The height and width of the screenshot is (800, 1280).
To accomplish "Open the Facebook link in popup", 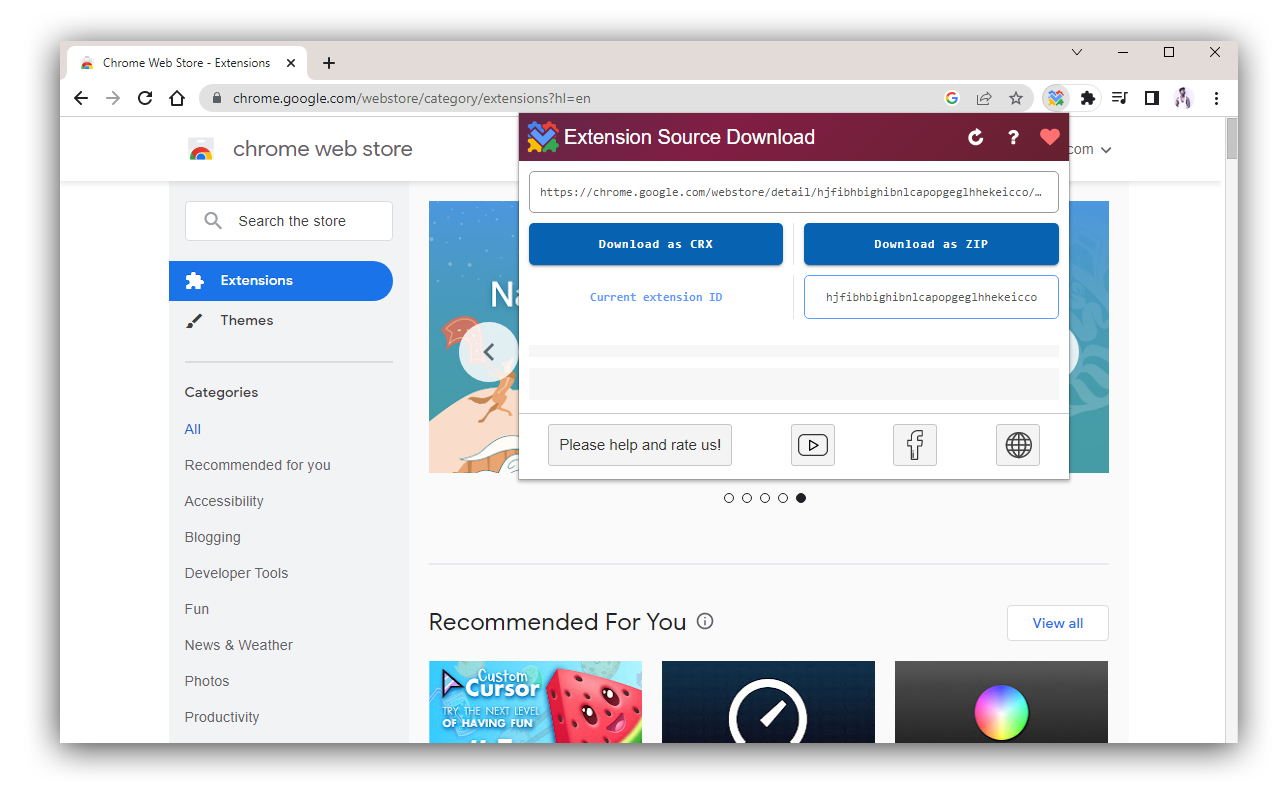I will point(915,445).
